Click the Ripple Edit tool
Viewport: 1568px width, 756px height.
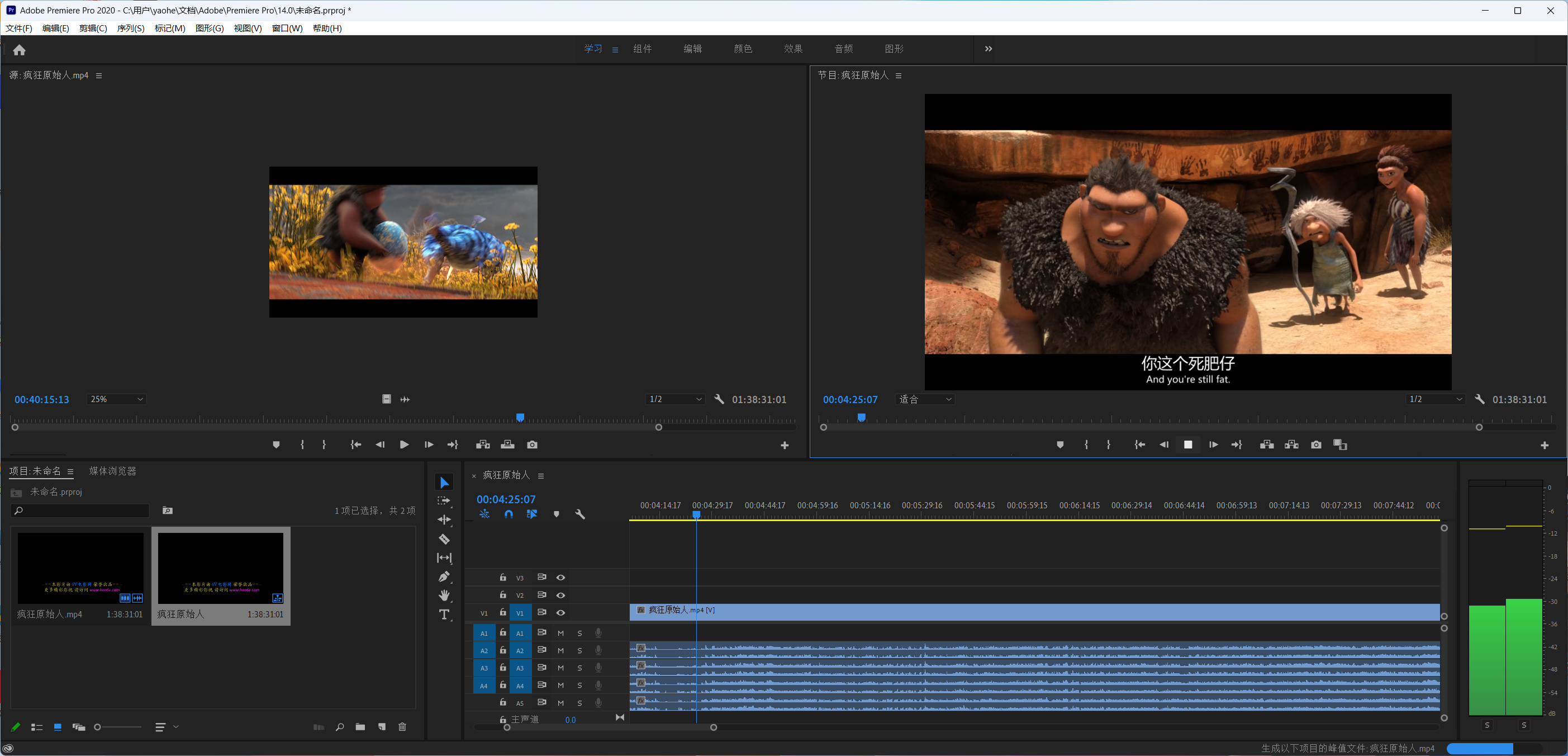444,519
